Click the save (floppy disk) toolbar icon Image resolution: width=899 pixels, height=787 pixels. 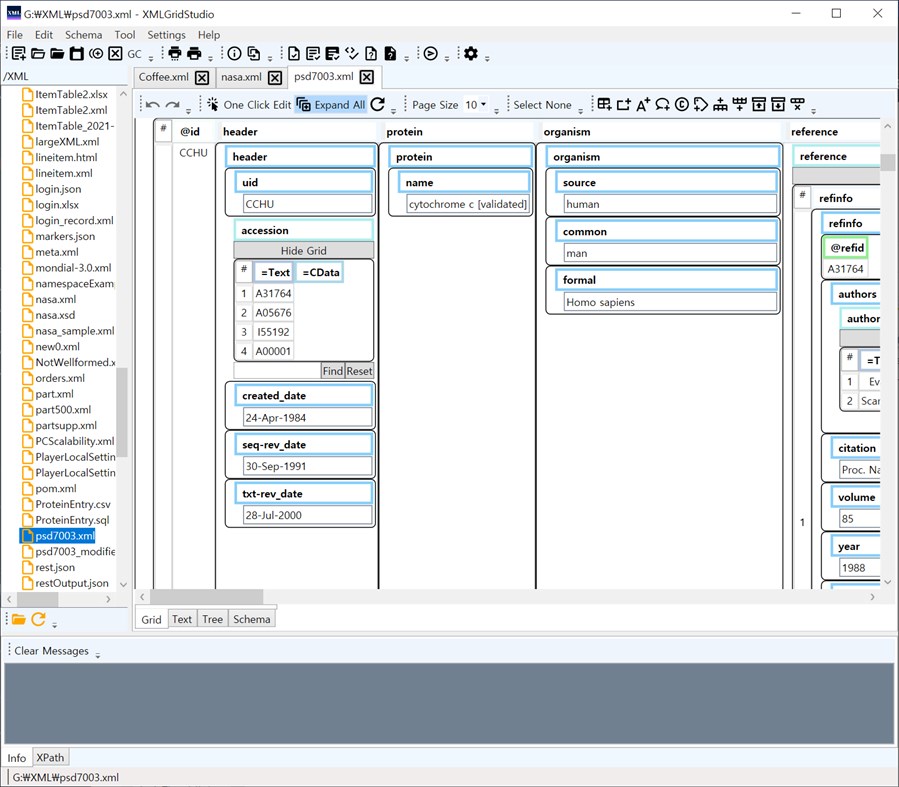(x=77, y=54)
